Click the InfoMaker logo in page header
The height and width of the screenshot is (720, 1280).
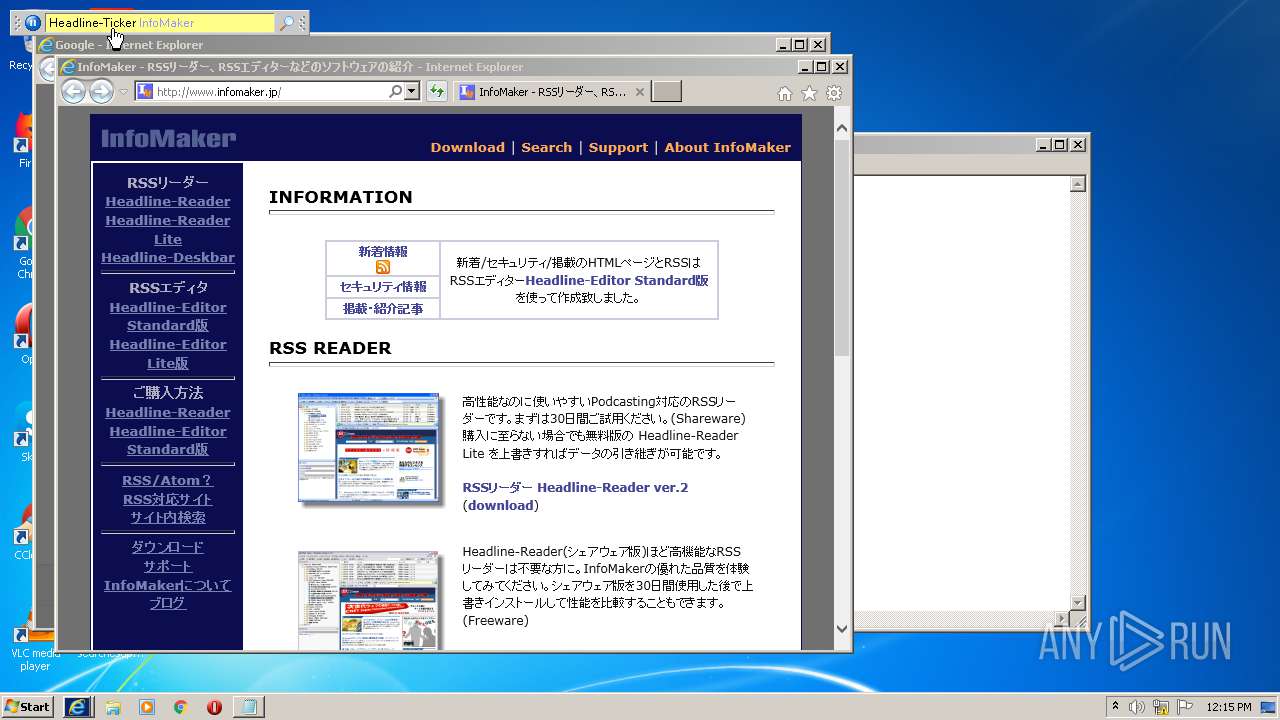[x=168, y=139]
